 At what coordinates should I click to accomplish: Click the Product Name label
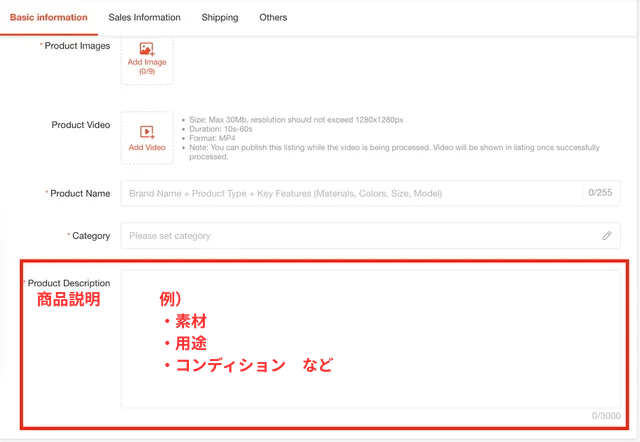[x=80, y=193]
